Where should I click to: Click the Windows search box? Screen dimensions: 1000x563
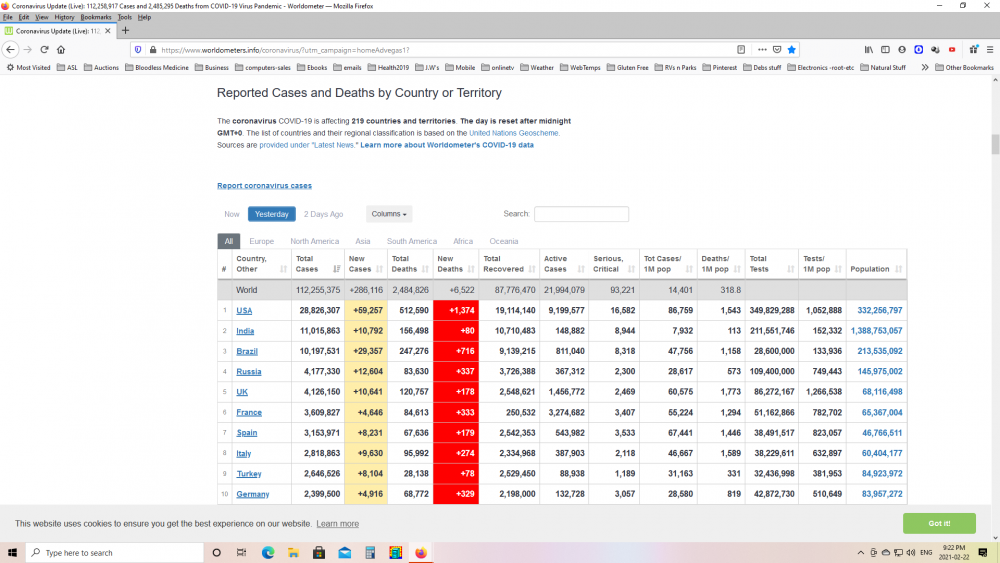(115, 553)
